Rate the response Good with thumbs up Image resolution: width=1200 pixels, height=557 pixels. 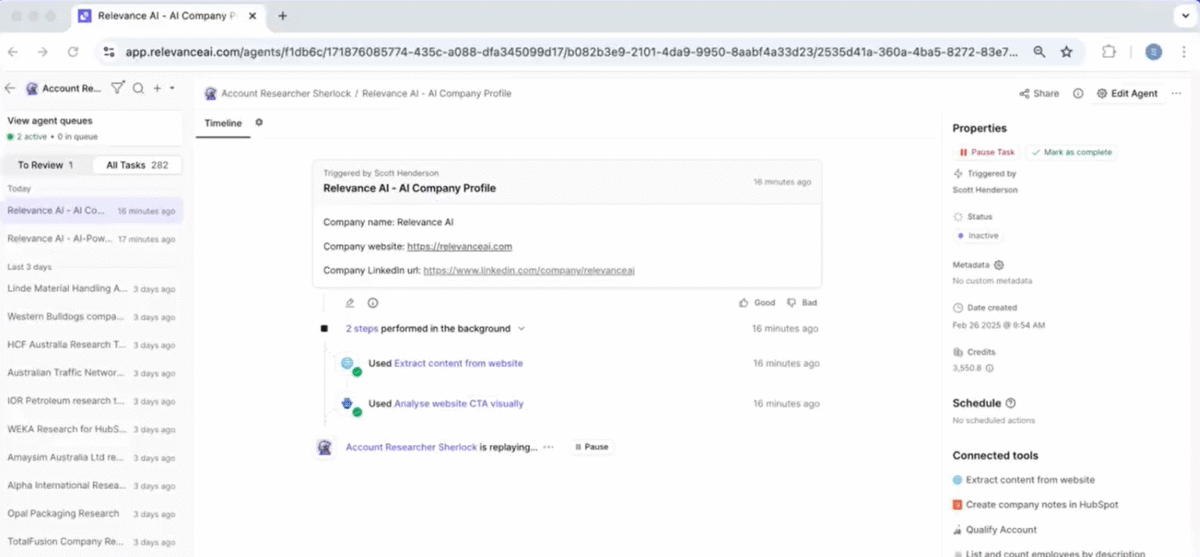[757, 302]
